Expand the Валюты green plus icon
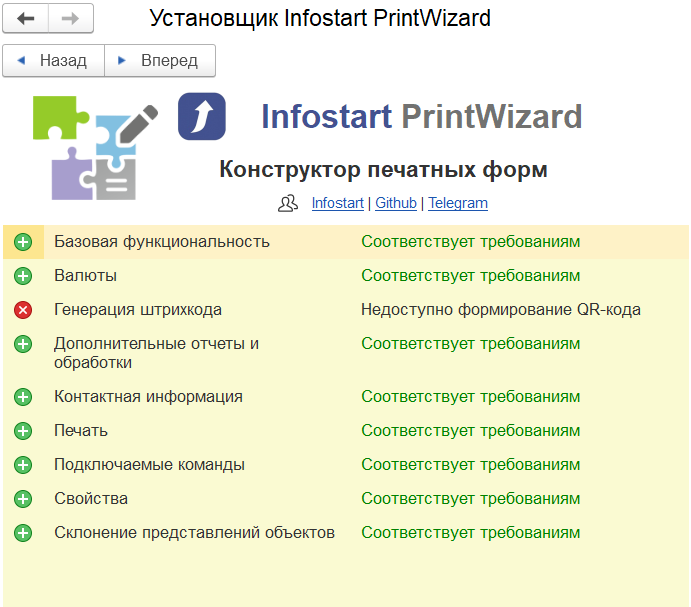 pyautogui.click(x=23, y=276)
